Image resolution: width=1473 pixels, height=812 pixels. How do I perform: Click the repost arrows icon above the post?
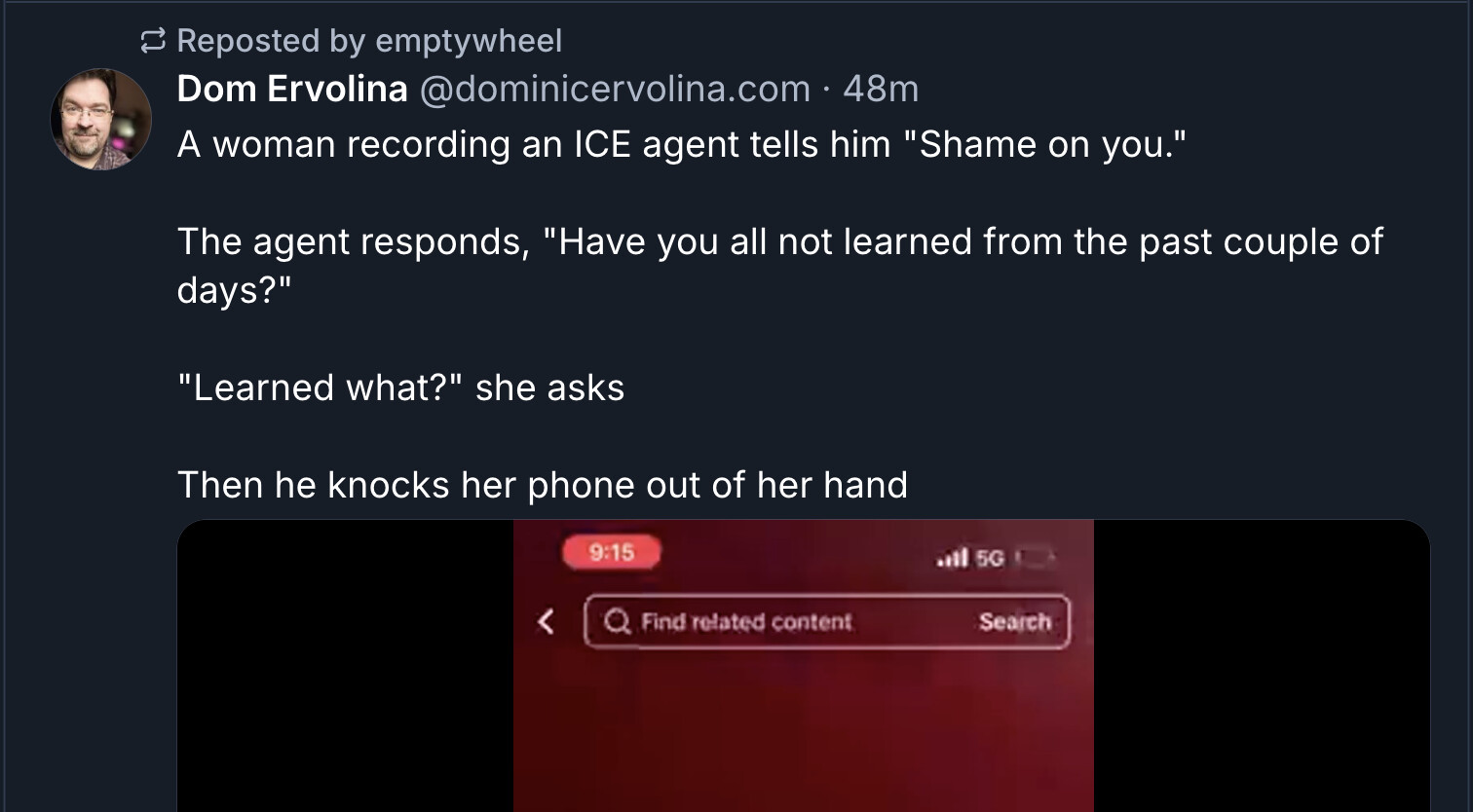(x=152, y=40)
